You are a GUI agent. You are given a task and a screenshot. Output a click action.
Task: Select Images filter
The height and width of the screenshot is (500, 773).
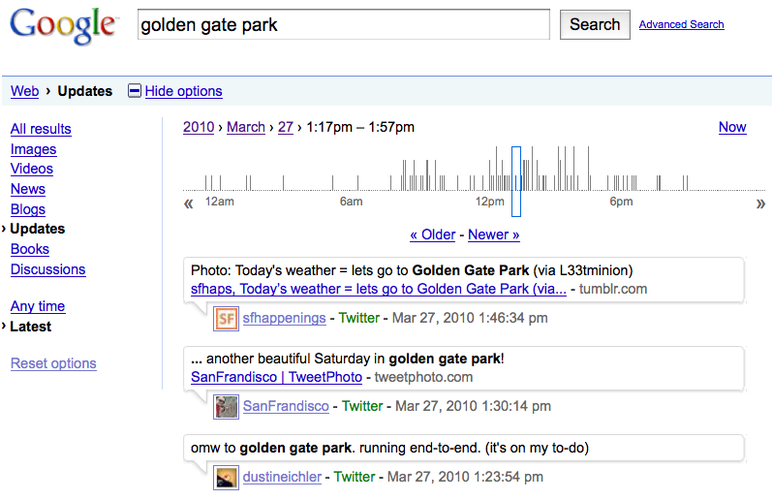(34, 149)
